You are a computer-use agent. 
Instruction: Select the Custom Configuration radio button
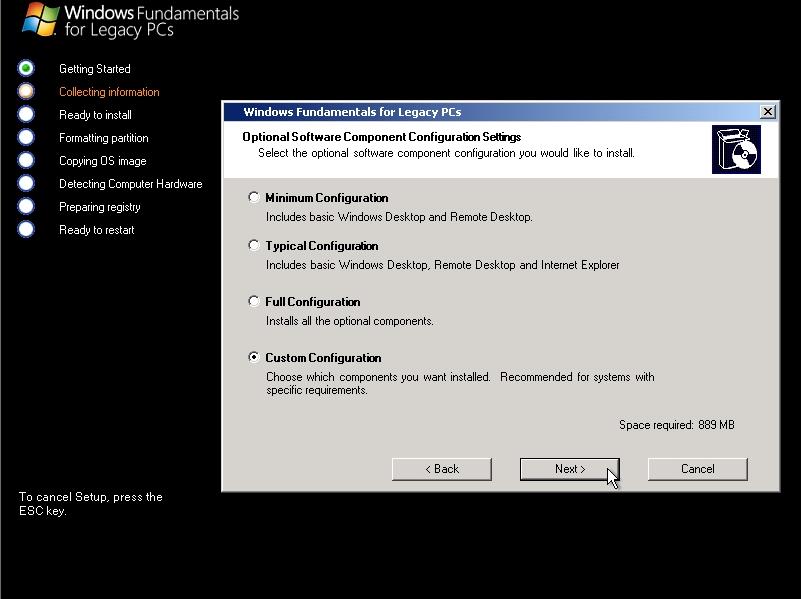pos(254,357)
